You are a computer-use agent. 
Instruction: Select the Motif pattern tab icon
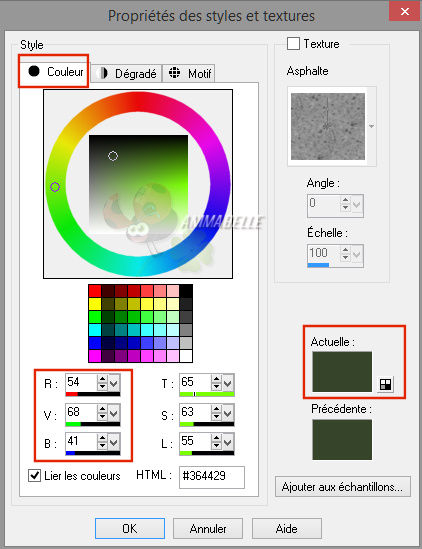[174, 73]
